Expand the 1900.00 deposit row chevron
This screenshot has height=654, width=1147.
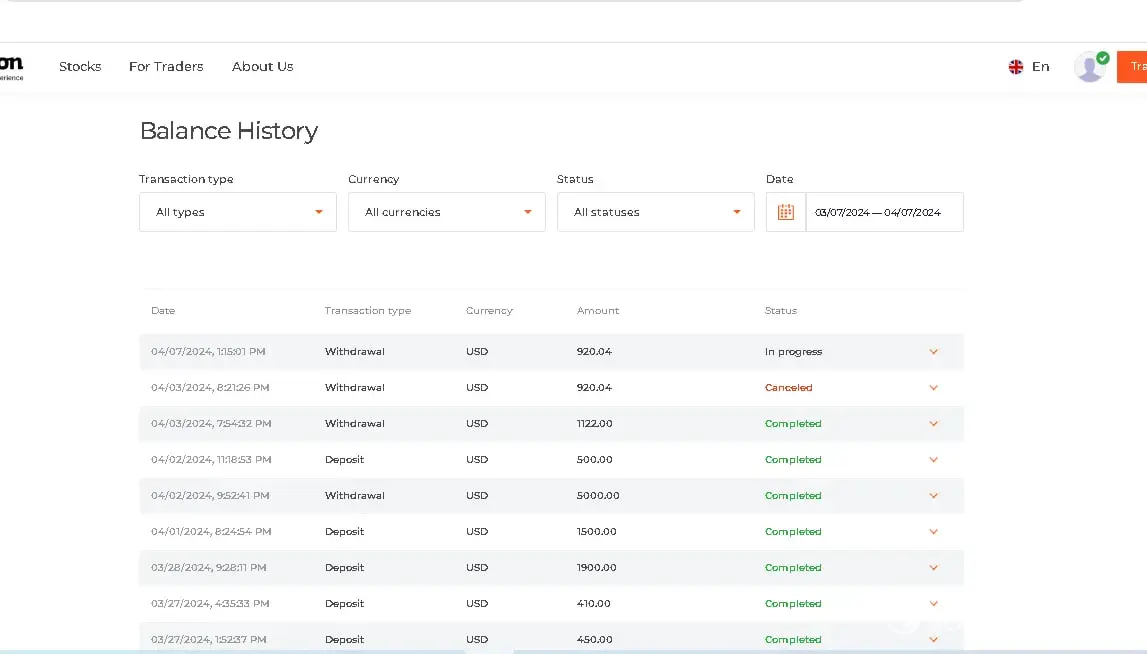933,568
